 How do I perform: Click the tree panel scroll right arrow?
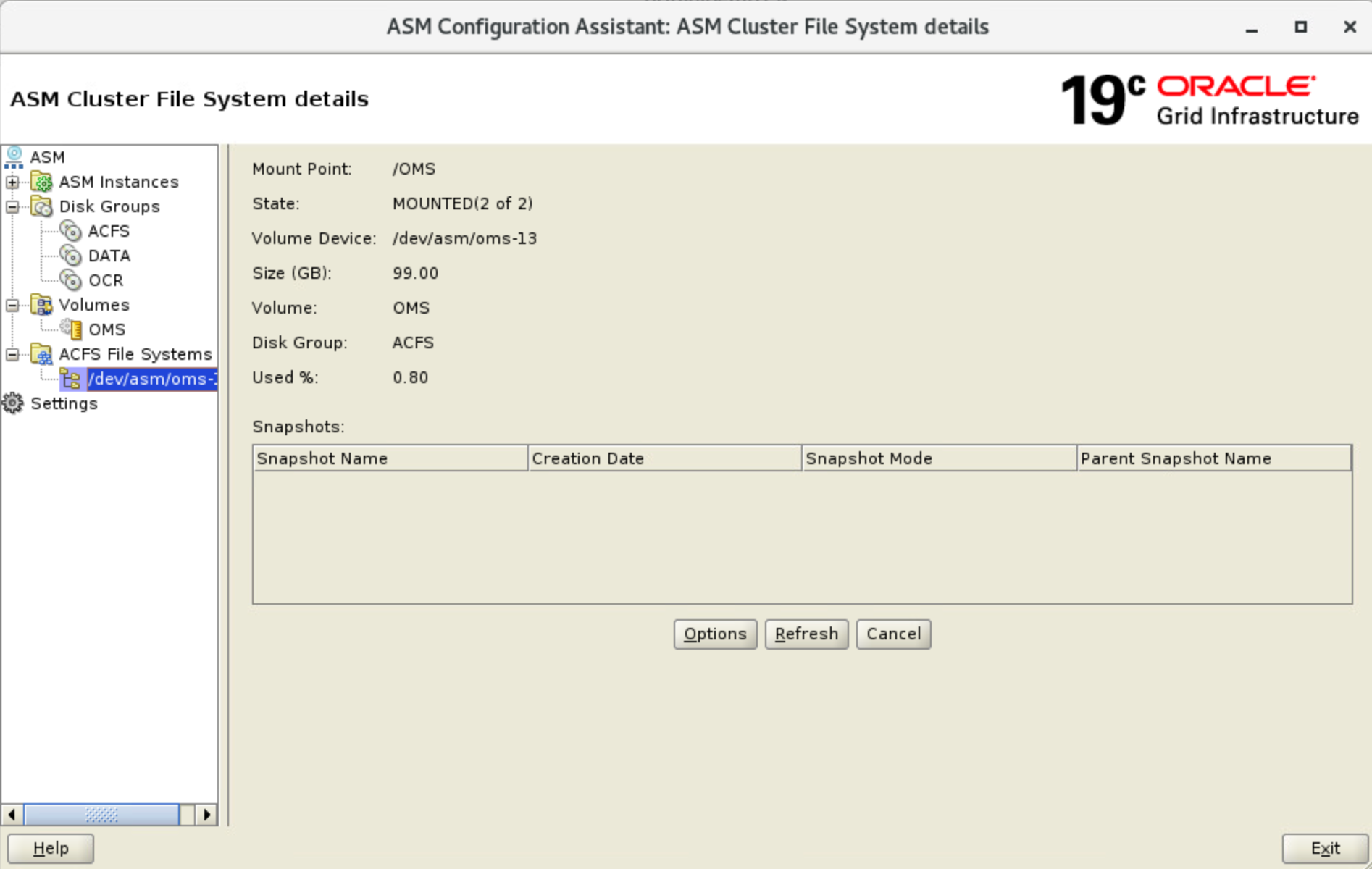pos(207,815)
